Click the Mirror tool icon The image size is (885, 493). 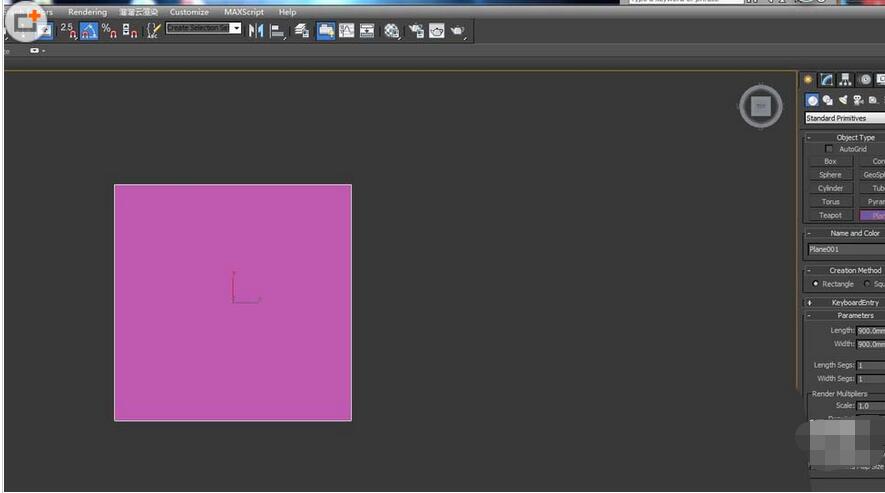coord(256,30)
